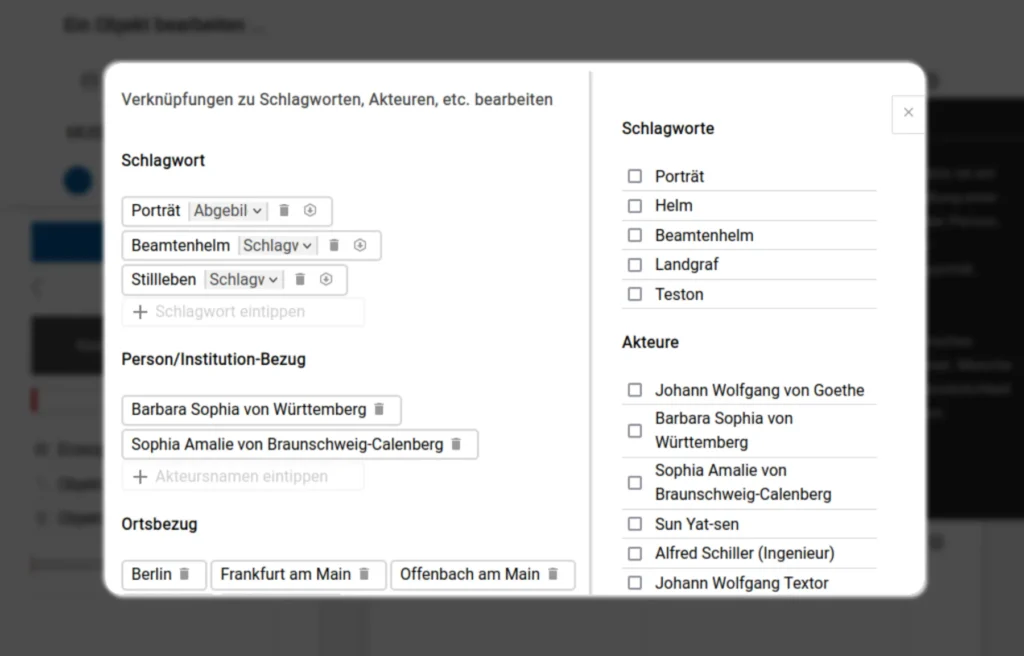Image resolution: width=1024 pixels, height=656 pixels.
Task: Remove Barbara Sophia von Württemberg via trash icon
Action: 379,409
